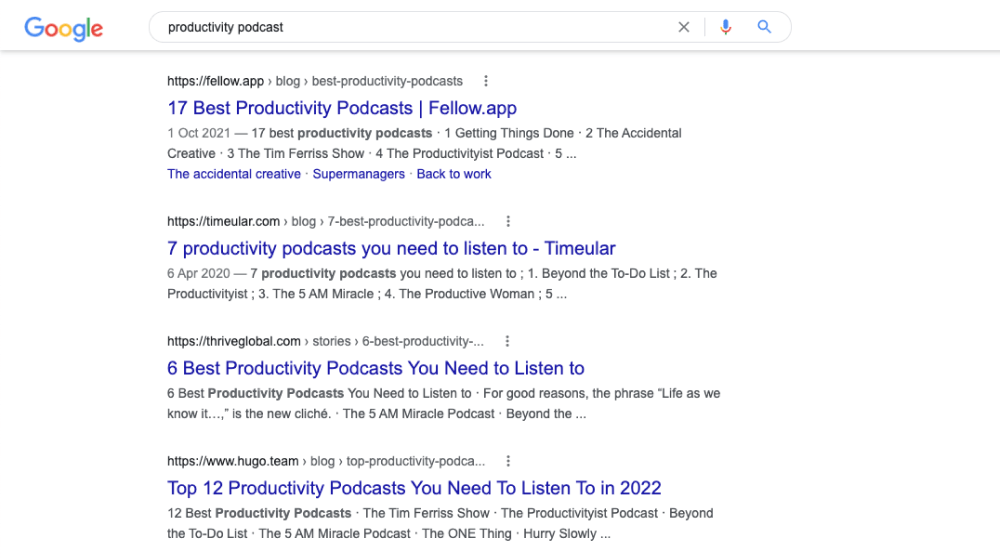Click the Google logo
The height and width of the screenshot is (558, 1000).
64,29
